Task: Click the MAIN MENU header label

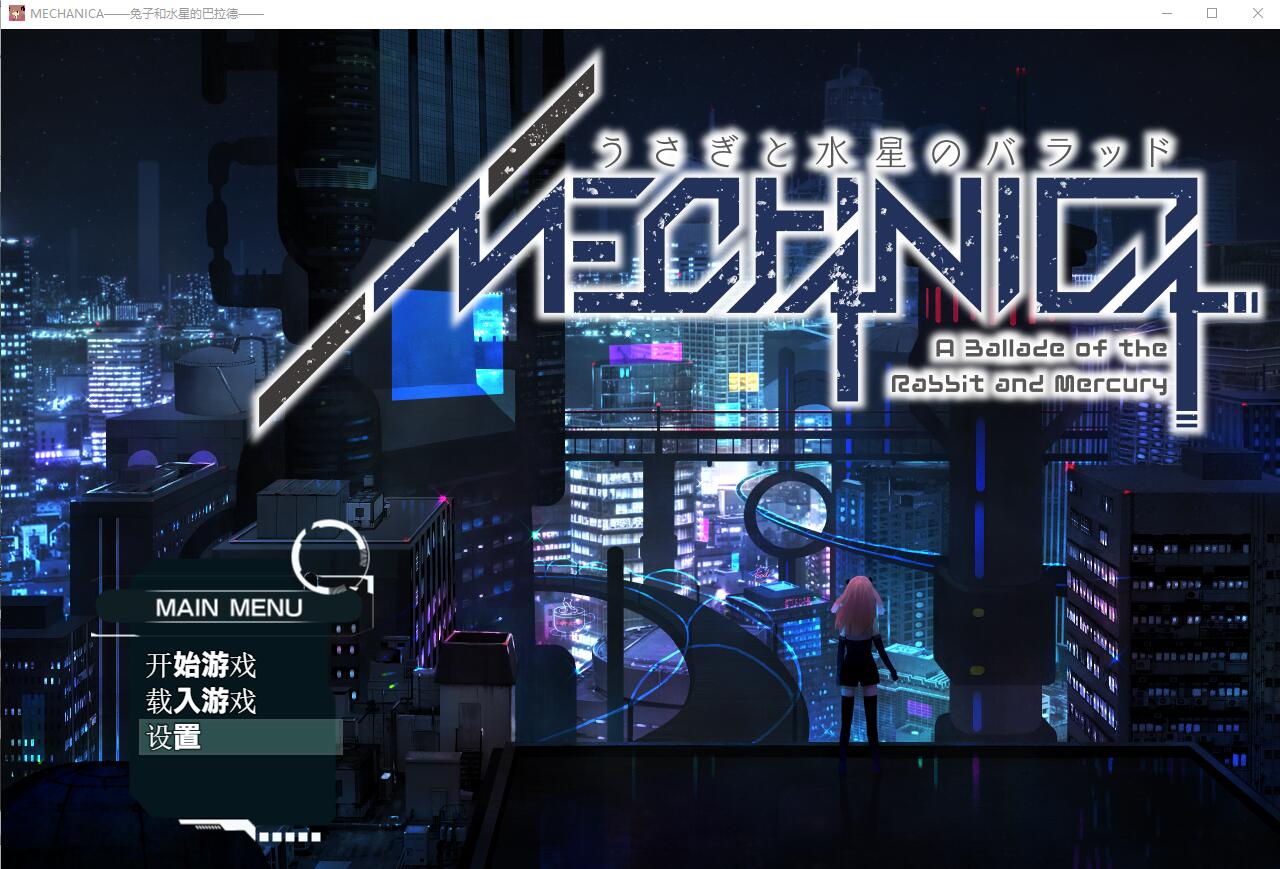Action: coord(231,607)
